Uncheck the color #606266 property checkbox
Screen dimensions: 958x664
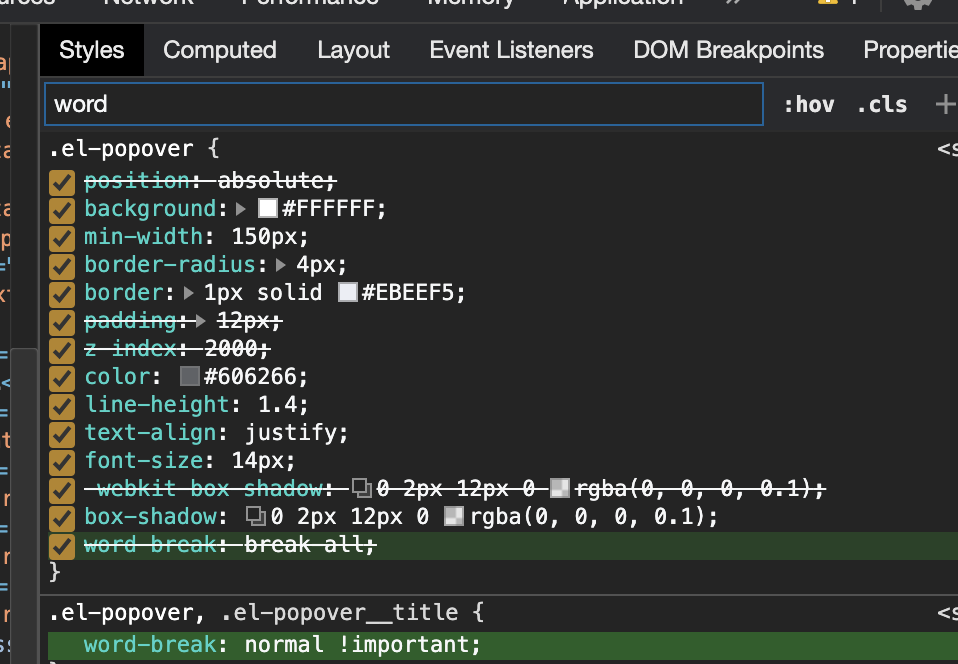62,378
